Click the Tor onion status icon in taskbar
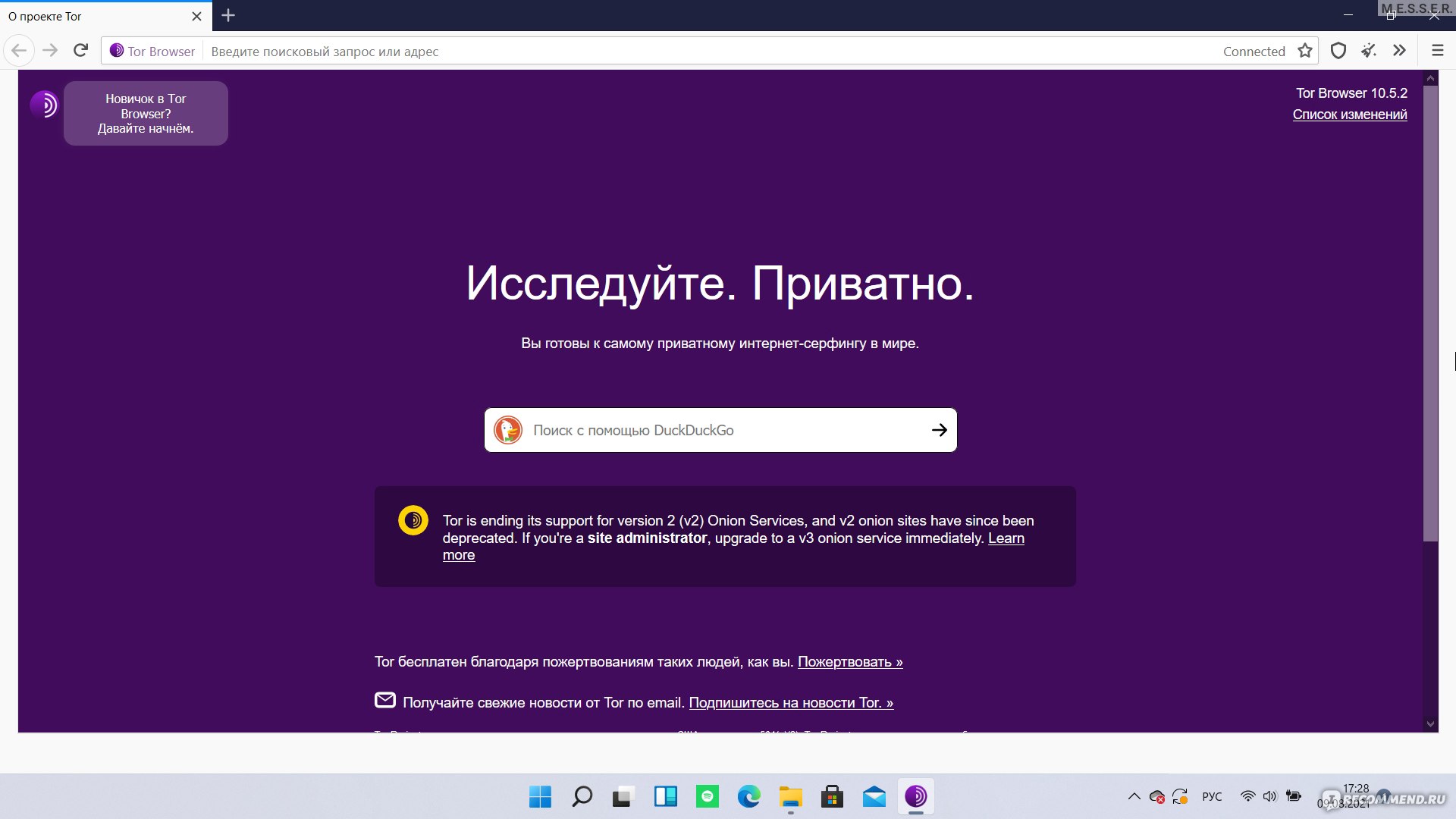This screenshot has height=819, width=1456. tap(916, 796)
